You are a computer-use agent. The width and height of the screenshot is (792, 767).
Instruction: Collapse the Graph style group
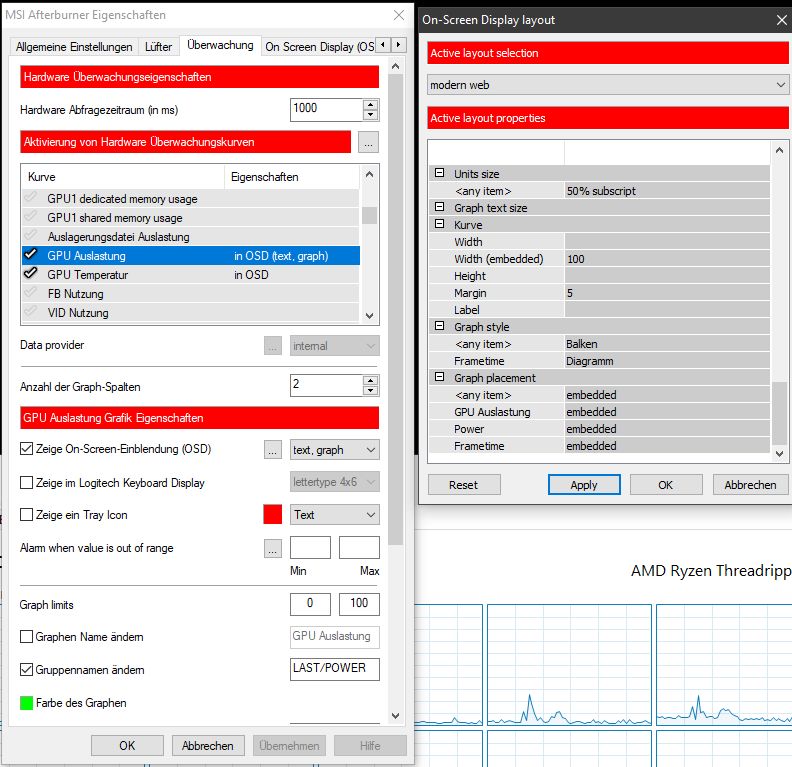click(439, 326)
